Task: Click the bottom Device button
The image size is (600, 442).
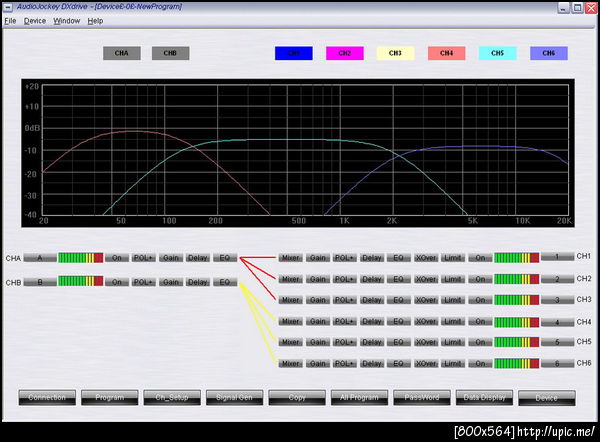Action: coord(547,398)
